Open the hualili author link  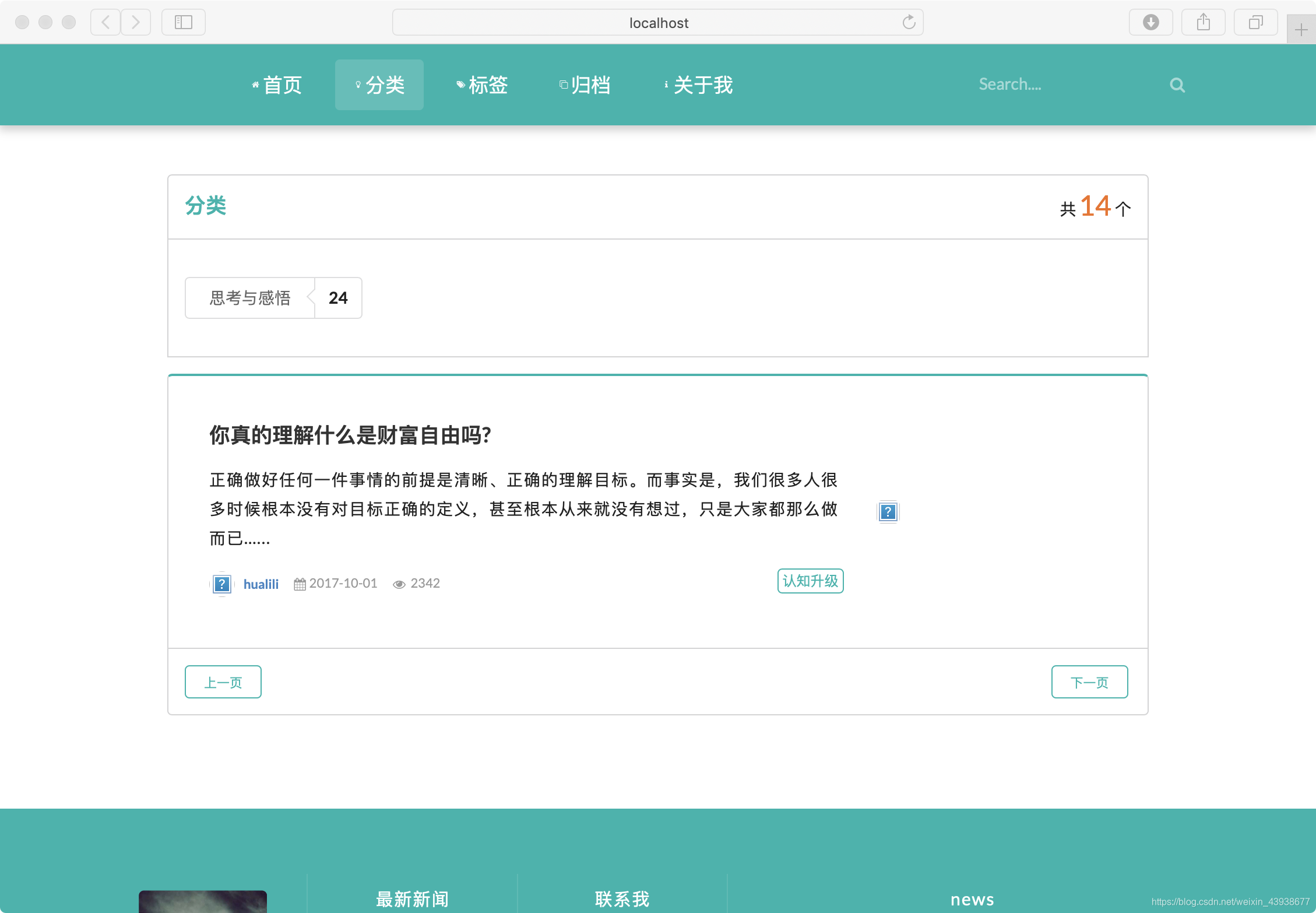(x=261, y=584)
